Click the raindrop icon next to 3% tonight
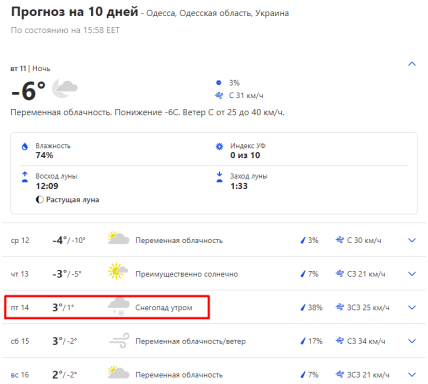428x384 pixels. pyautogui.click(x=219, y=83)
